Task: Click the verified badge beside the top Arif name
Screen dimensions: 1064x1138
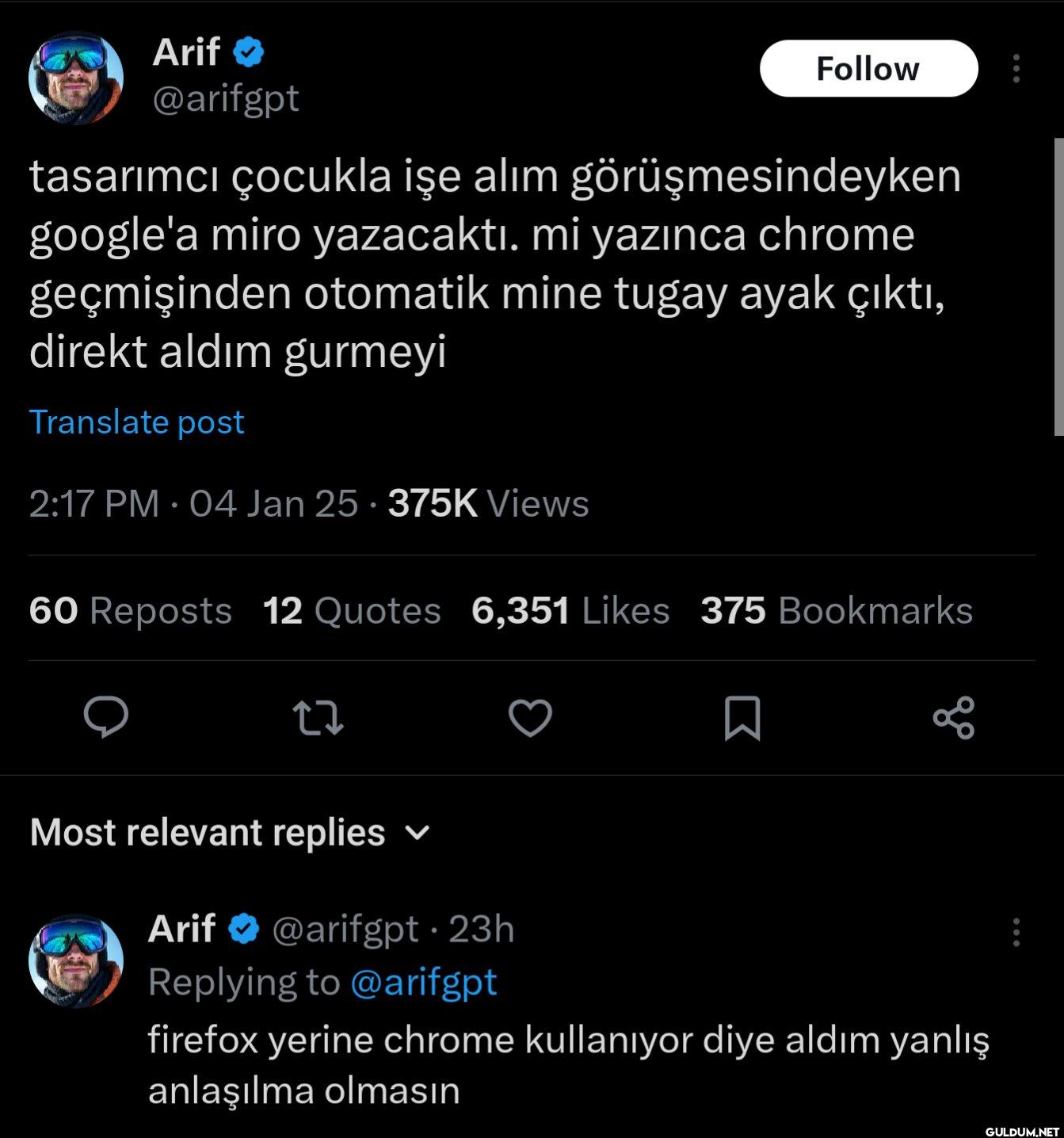Action: [249, 52]
